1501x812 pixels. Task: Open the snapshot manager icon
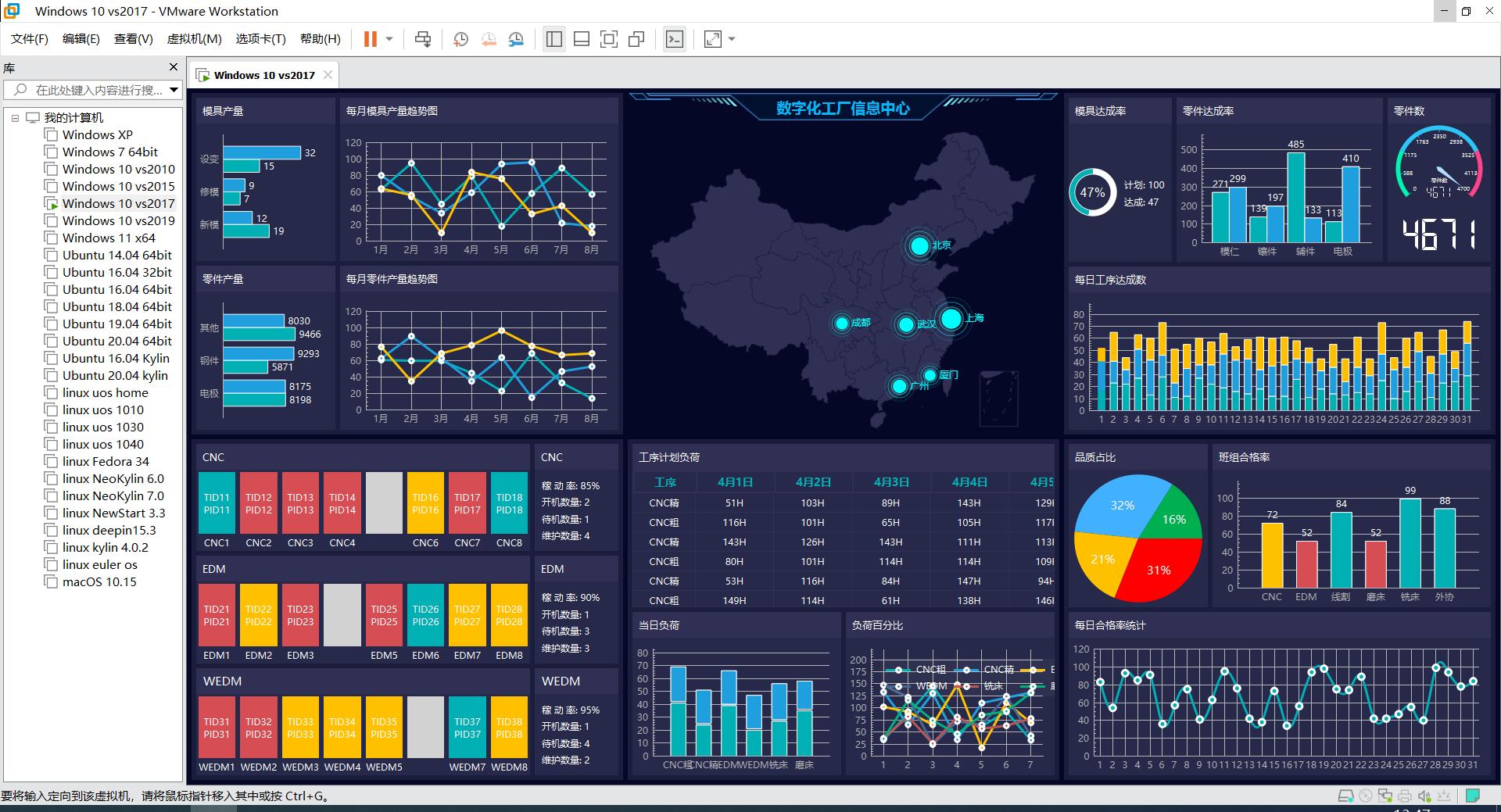516,39
